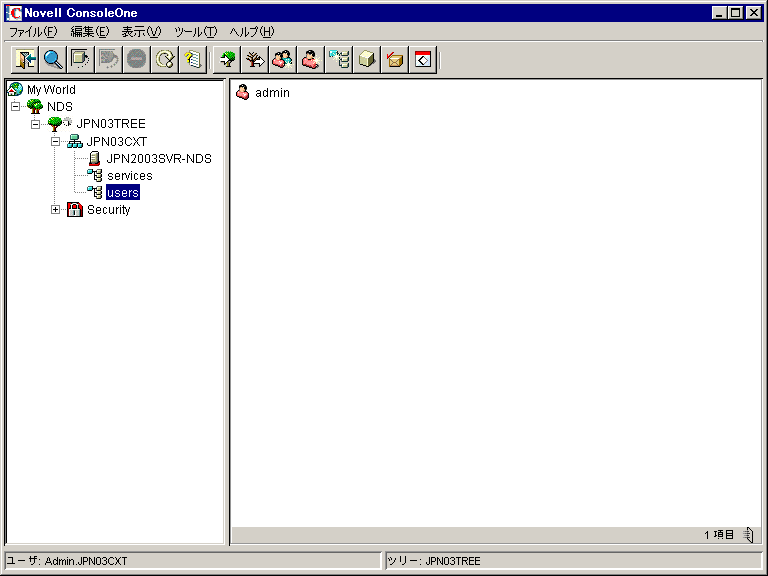The image size is (768, 576).
Task: Select the Security label
Action: tap(109, 210)
